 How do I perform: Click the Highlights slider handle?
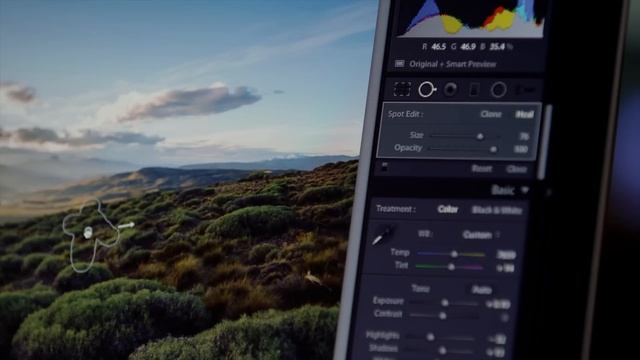tap(430, 337)
